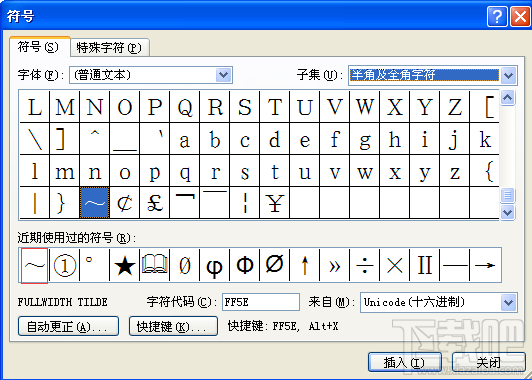Select the lowercase a in grid
The image size is (532, 380).
click(x=185, y=139)
